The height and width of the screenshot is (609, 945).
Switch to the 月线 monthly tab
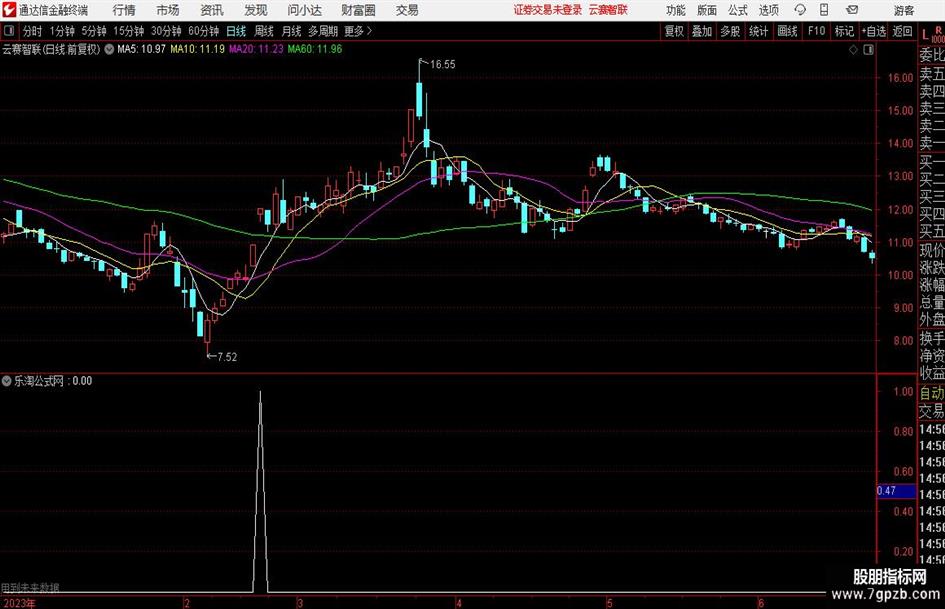coord(292,31)
